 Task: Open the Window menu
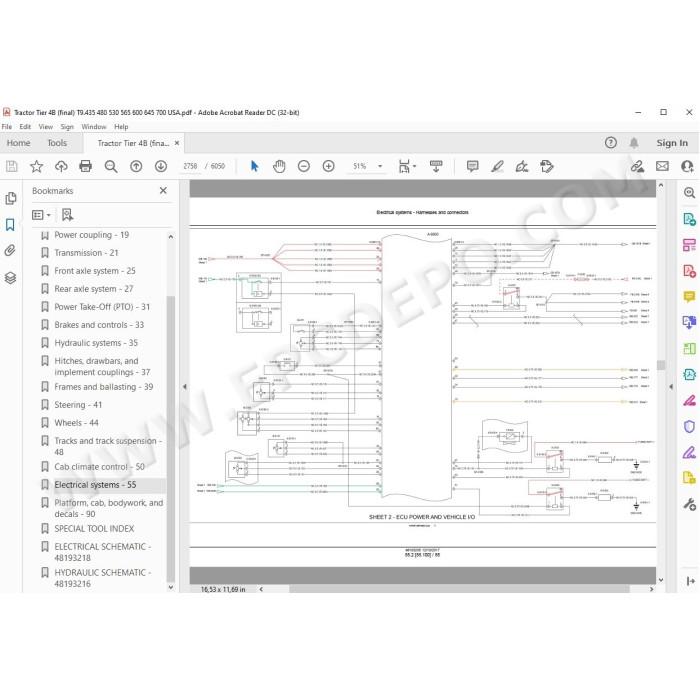click(94, 127)
